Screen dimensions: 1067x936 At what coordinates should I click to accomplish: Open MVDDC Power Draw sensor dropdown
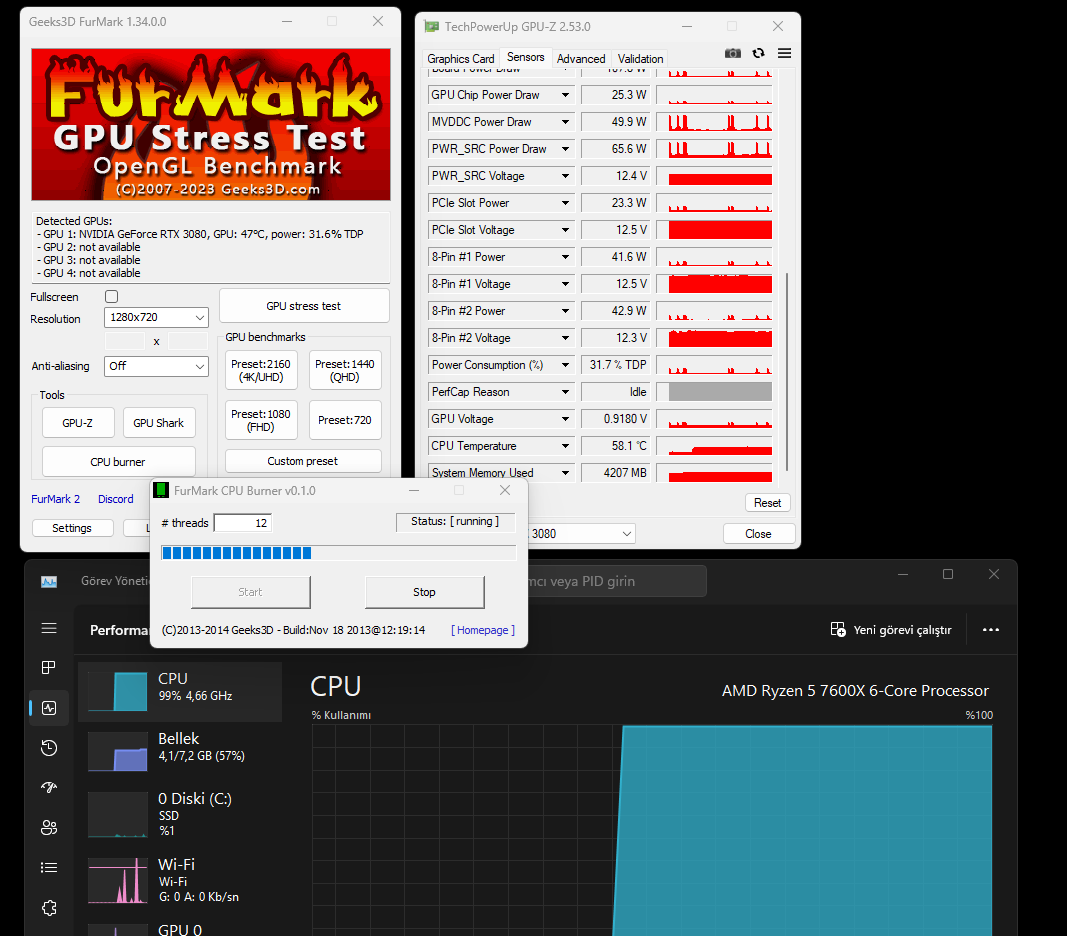(565, 122)
